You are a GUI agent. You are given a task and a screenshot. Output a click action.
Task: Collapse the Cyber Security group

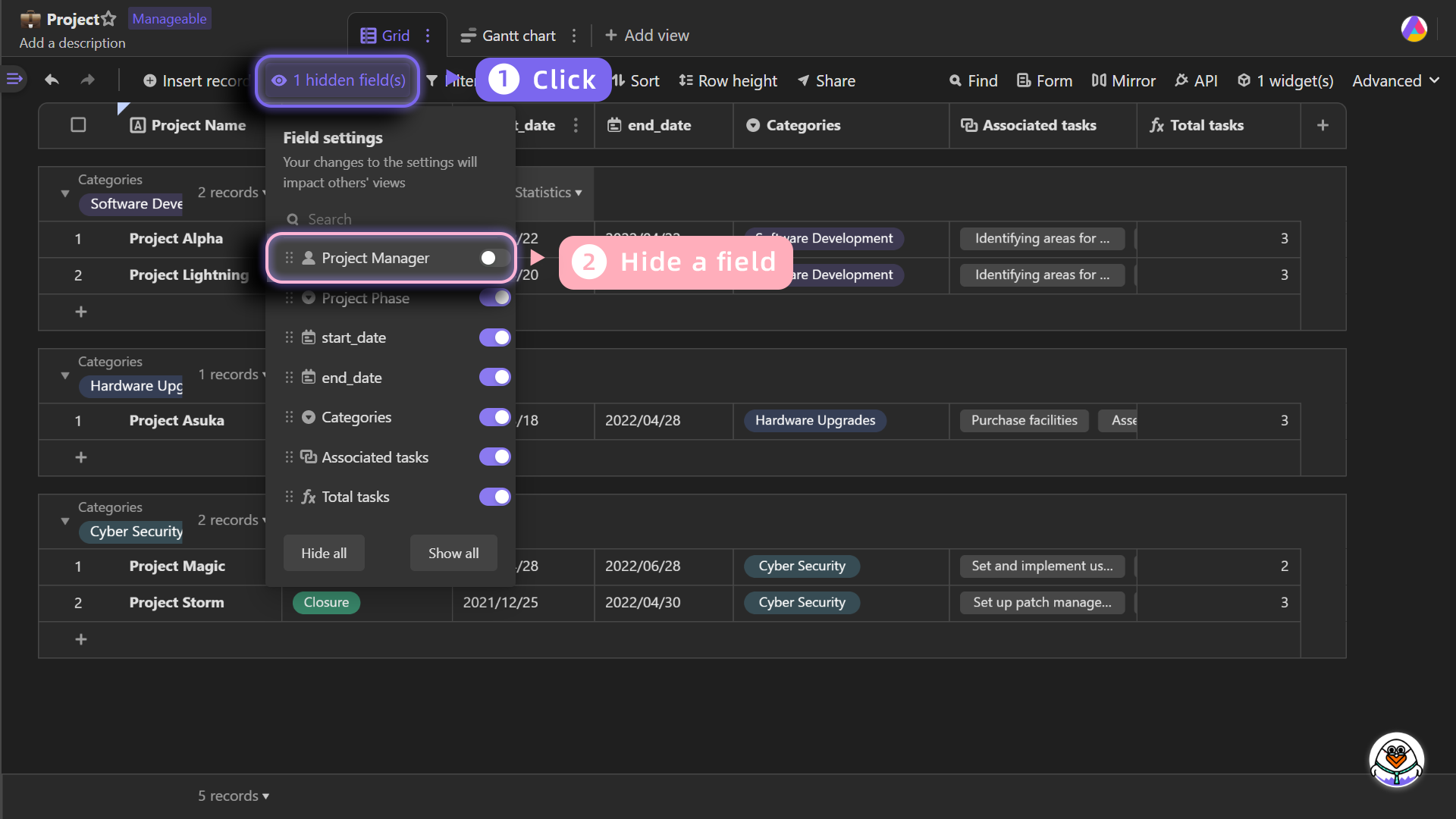tap(65, 521)
